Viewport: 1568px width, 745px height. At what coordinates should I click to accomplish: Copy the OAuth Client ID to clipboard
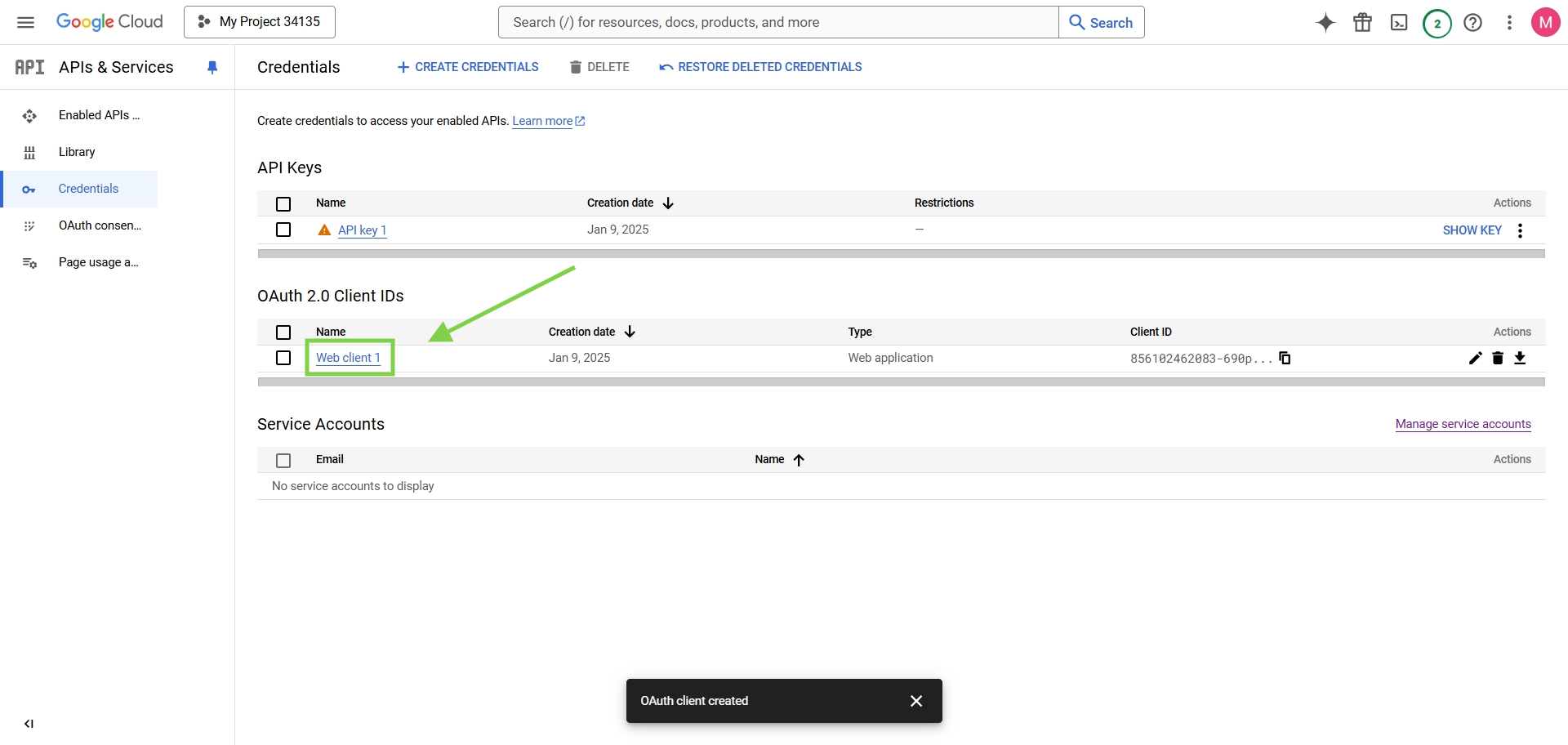click(1285, 358)
